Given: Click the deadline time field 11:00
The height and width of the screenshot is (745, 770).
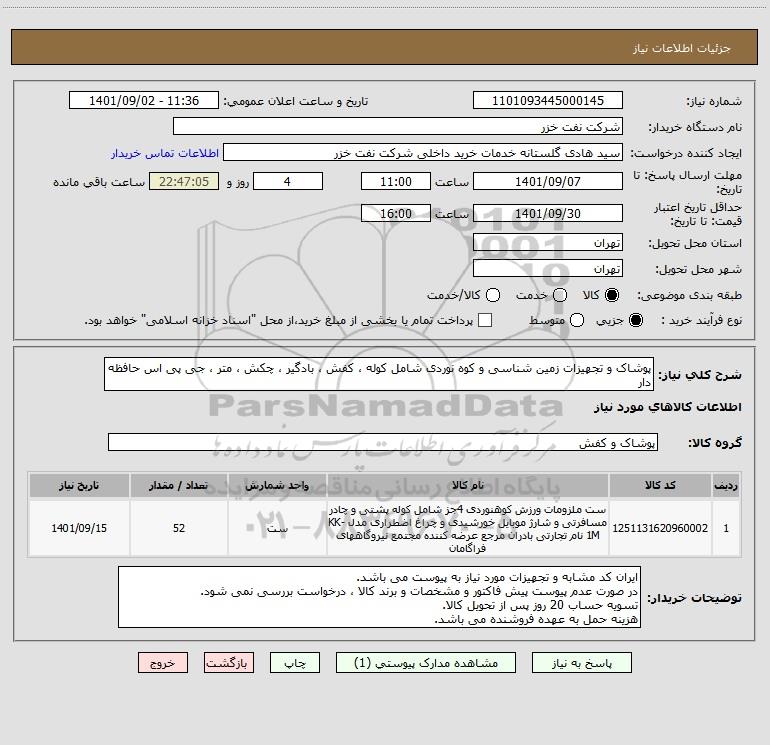Looking at the screenshot, I should [x=396, y=181].
